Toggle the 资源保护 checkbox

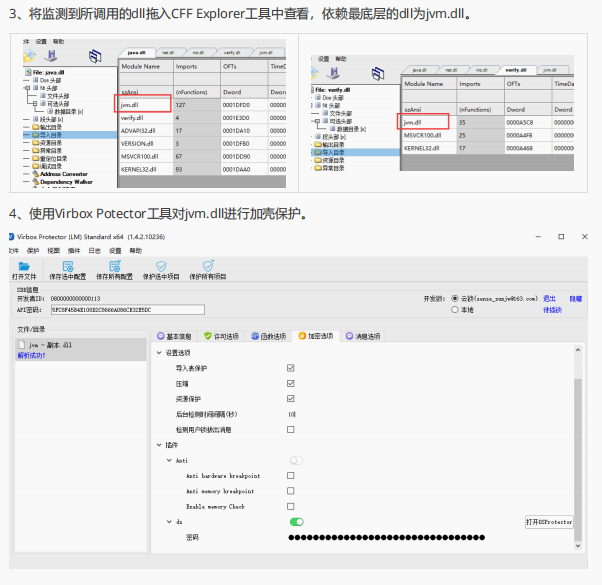291,398
